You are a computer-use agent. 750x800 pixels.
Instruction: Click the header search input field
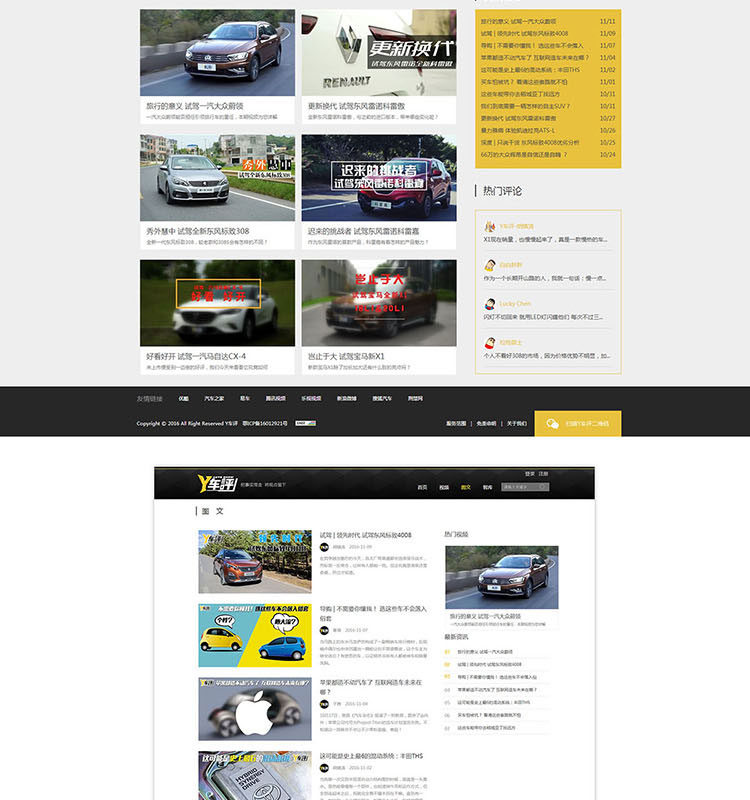(520, 487)
